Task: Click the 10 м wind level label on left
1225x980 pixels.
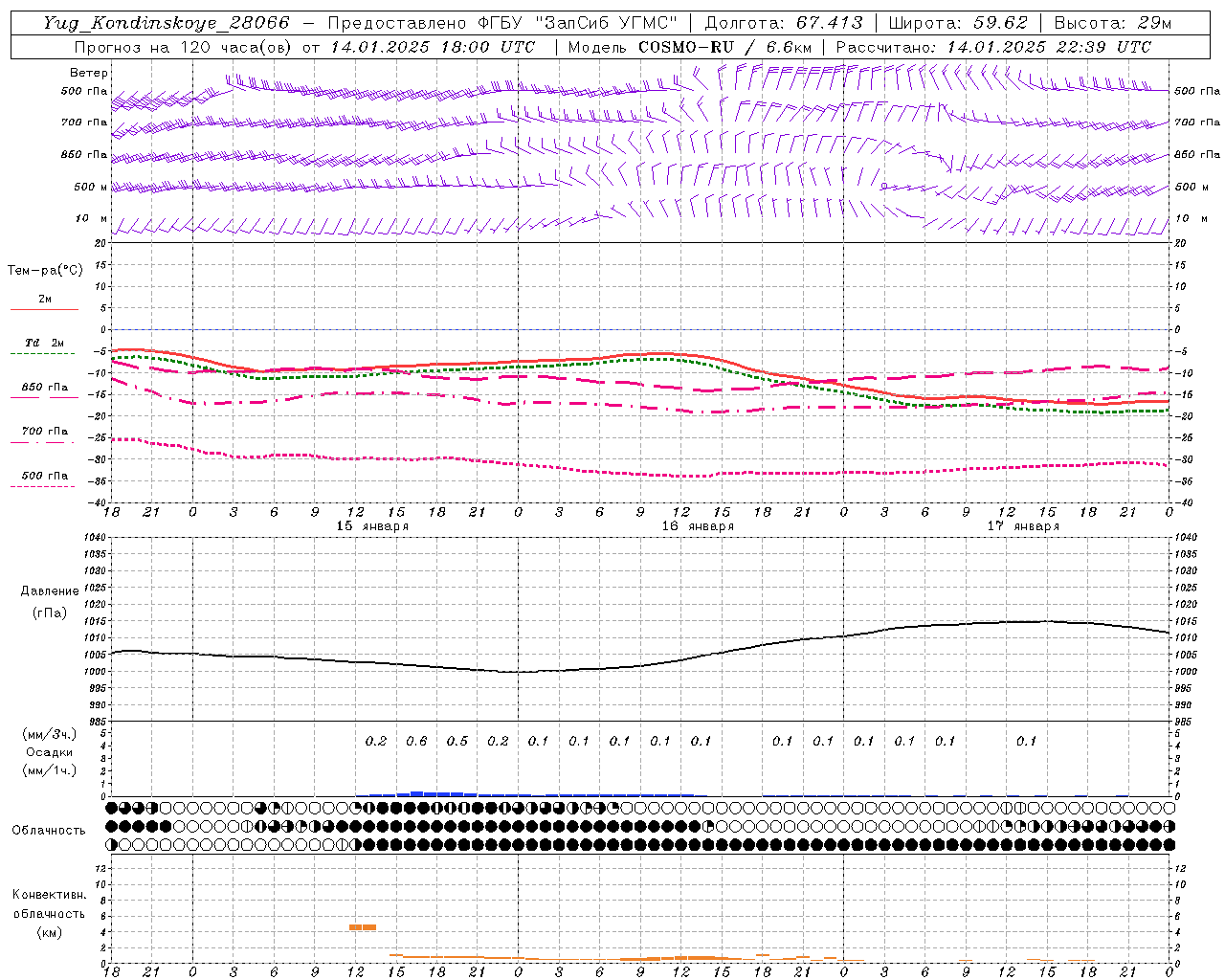Action: click(92, 219)
